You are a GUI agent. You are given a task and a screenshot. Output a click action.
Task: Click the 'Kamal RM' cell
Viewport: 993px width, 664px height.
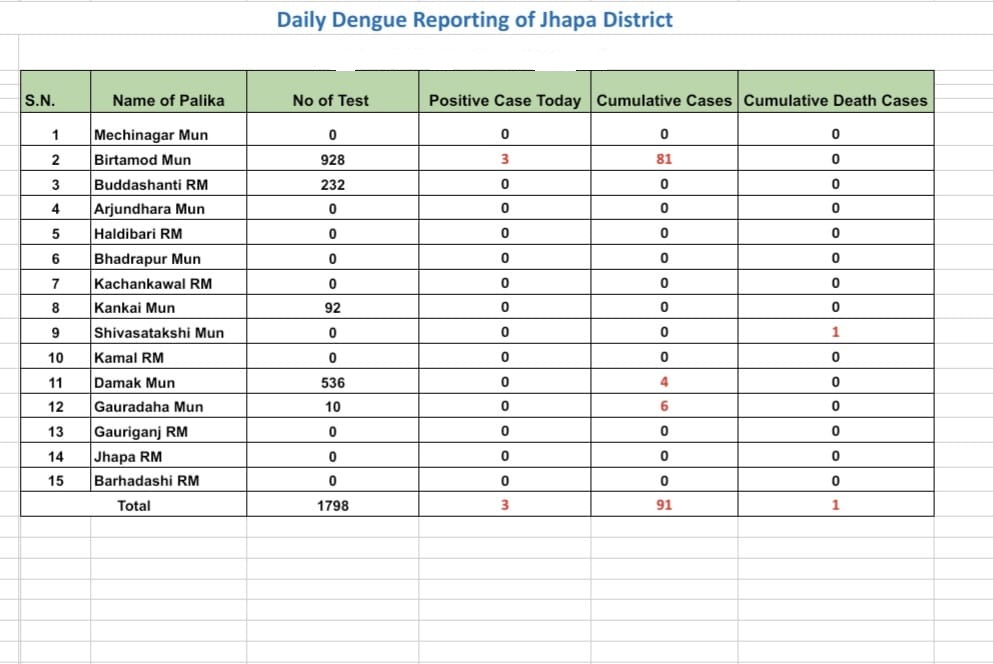point(168,357)
